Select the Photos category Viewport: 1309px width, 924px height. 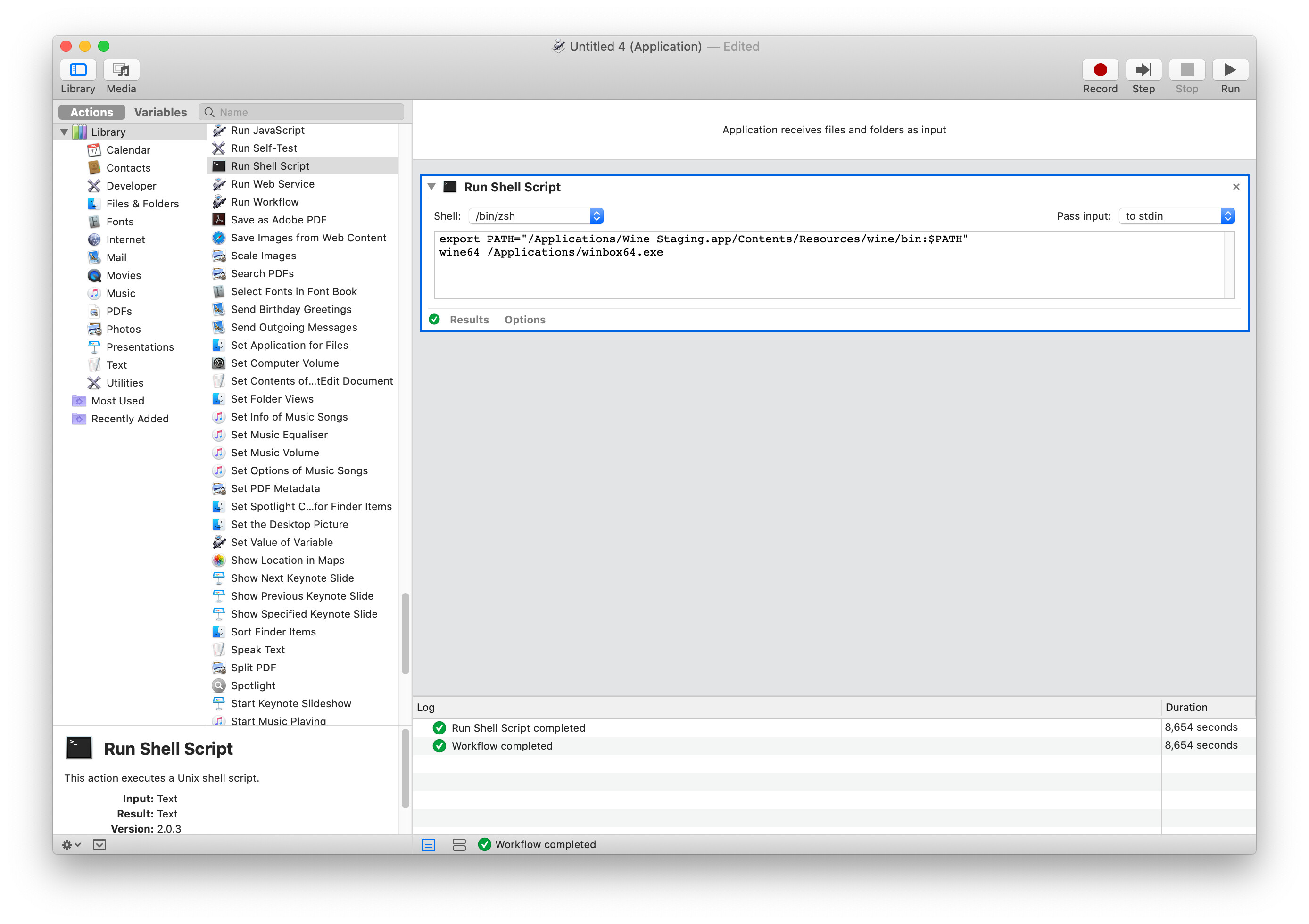click(x=124, y=329)
